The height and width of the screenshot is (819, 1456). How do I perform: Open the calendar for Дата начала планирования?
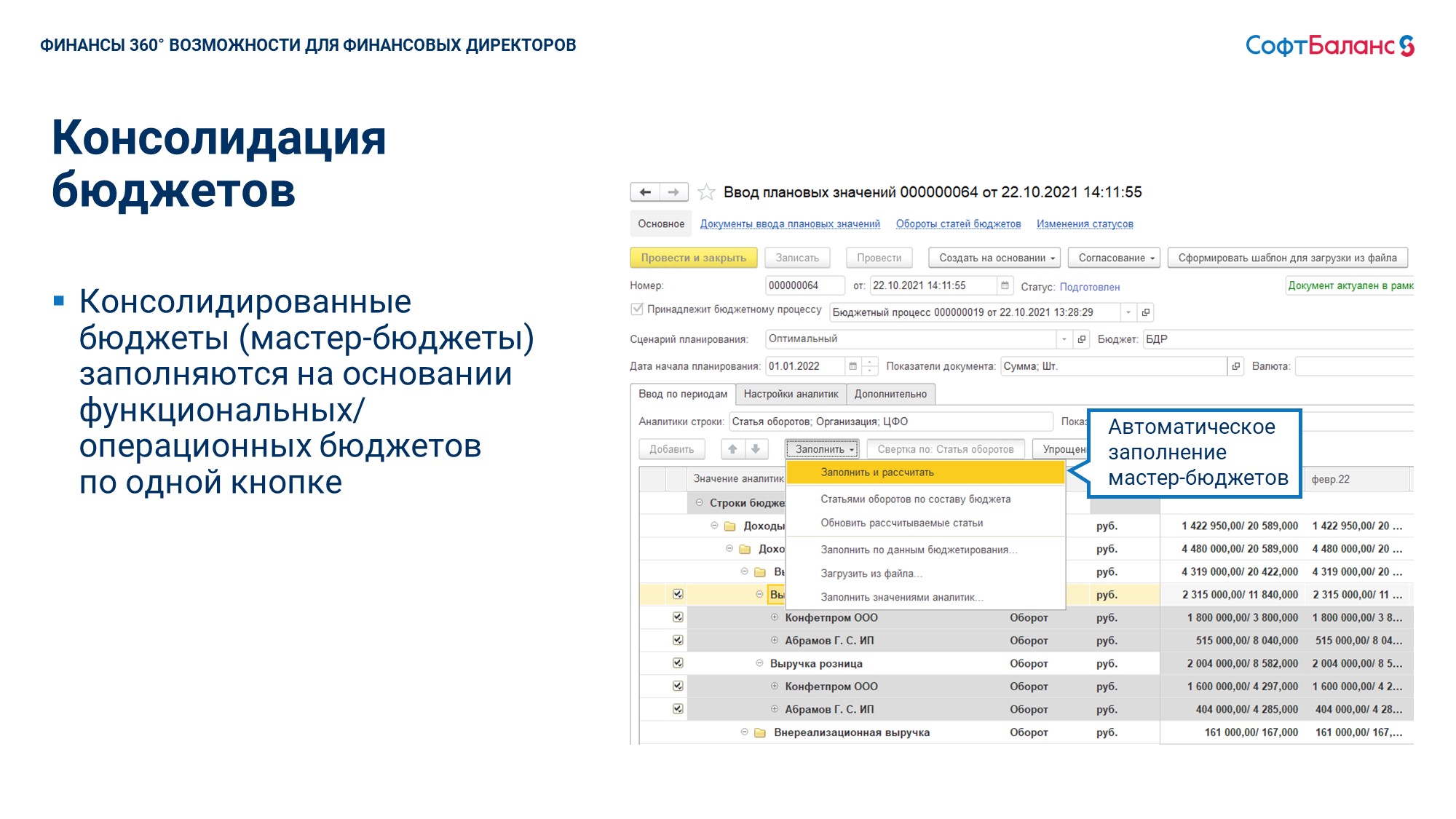853,366
